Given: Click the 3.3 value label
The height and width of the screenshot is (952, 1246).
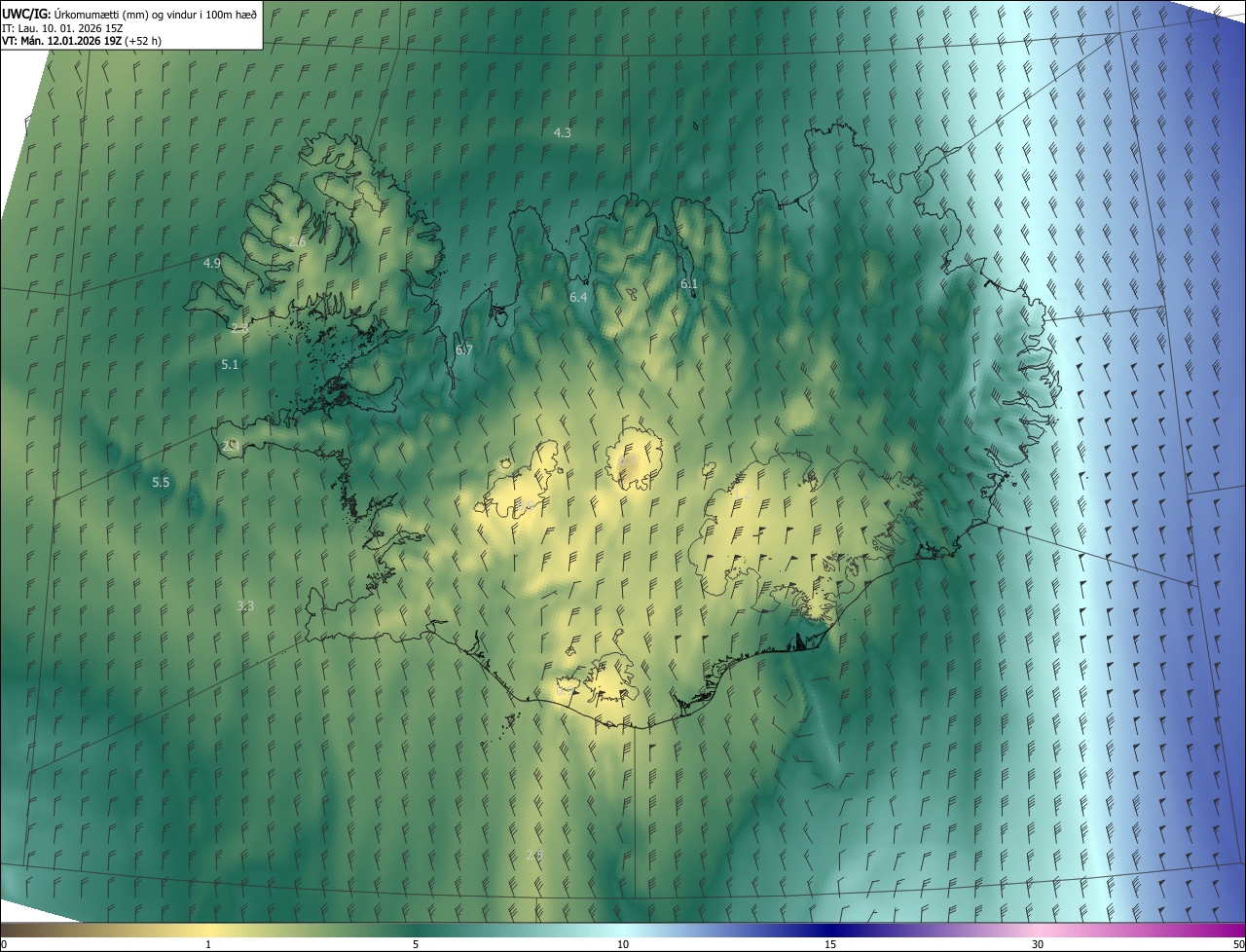Looking at the screenshot, I should (x=245, y=605).
